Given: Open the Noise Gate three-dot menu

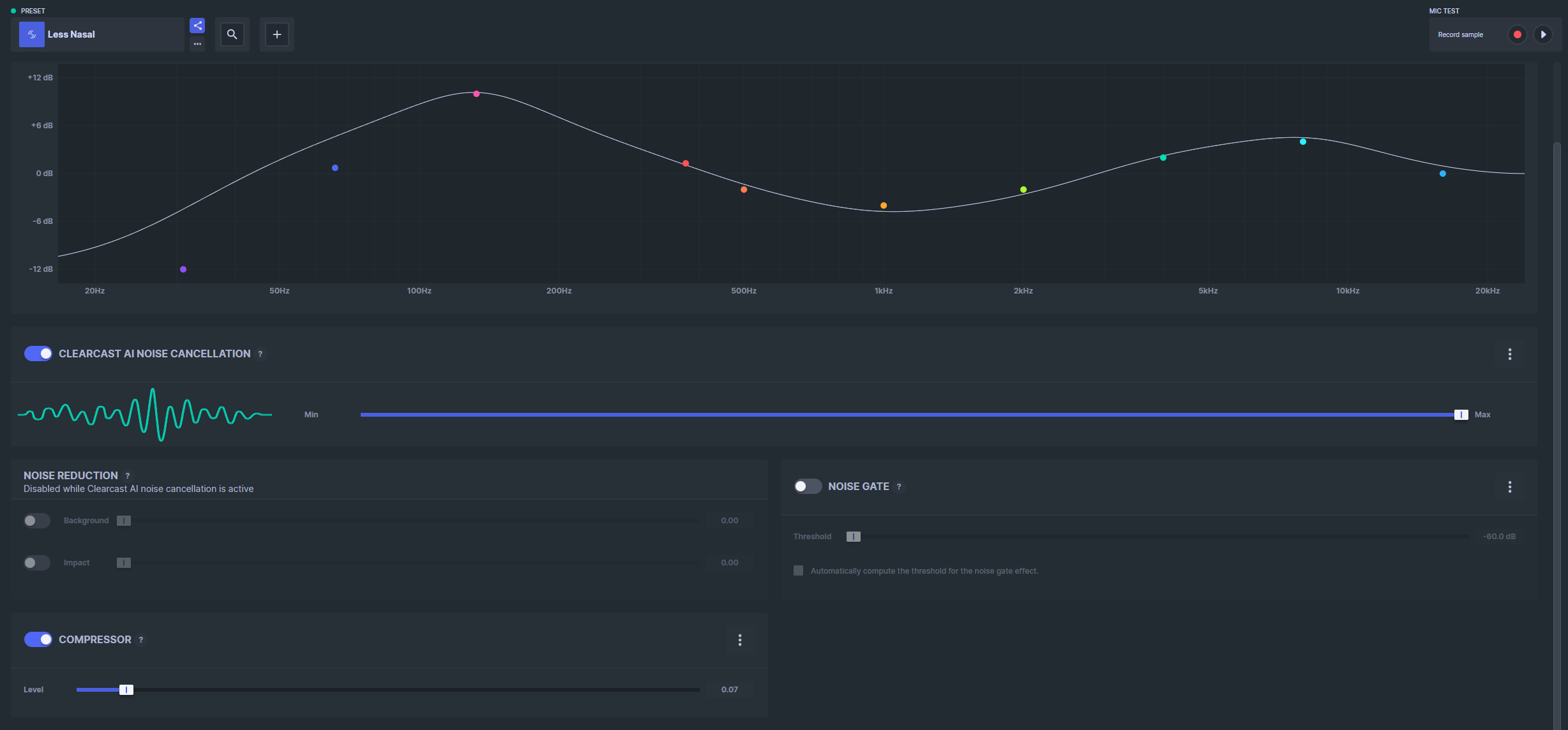Looking at the screenshot, I should (x=1509, y=487).
